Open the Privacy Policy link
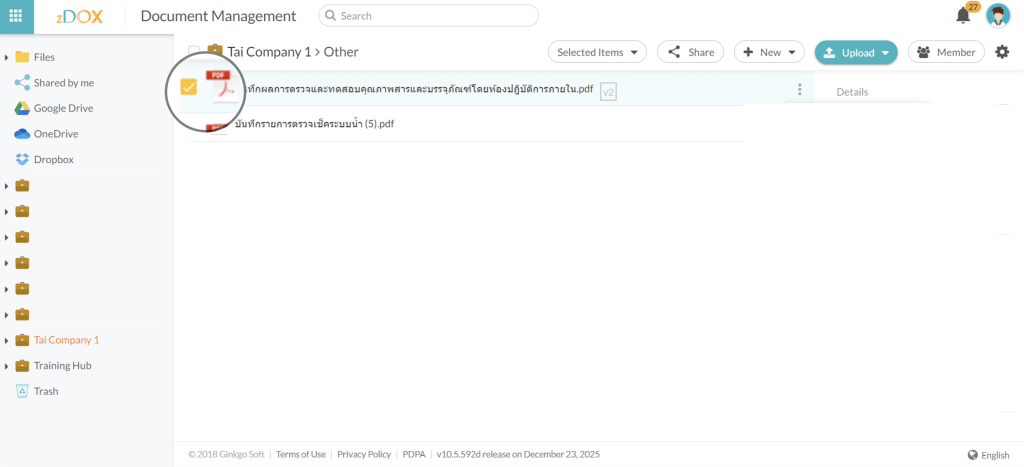Viewport: 1024px width, 467px height. (x=364, y=455)
